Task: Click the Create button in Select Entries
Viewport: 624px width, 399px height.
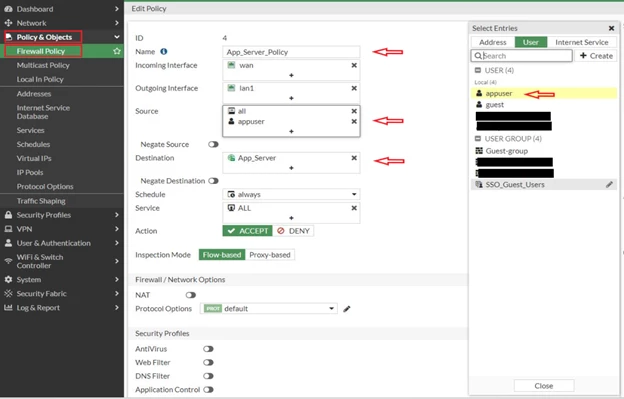Action: [x=596, y=56]
